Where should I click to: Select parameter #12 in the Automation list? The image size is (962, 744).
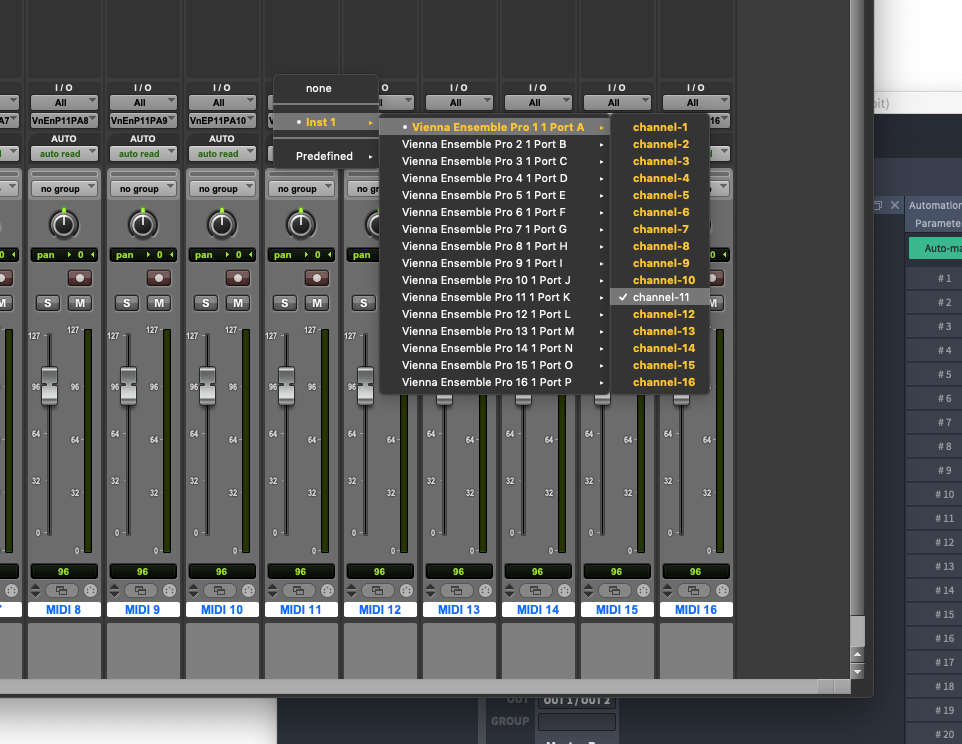pos(934,542)
